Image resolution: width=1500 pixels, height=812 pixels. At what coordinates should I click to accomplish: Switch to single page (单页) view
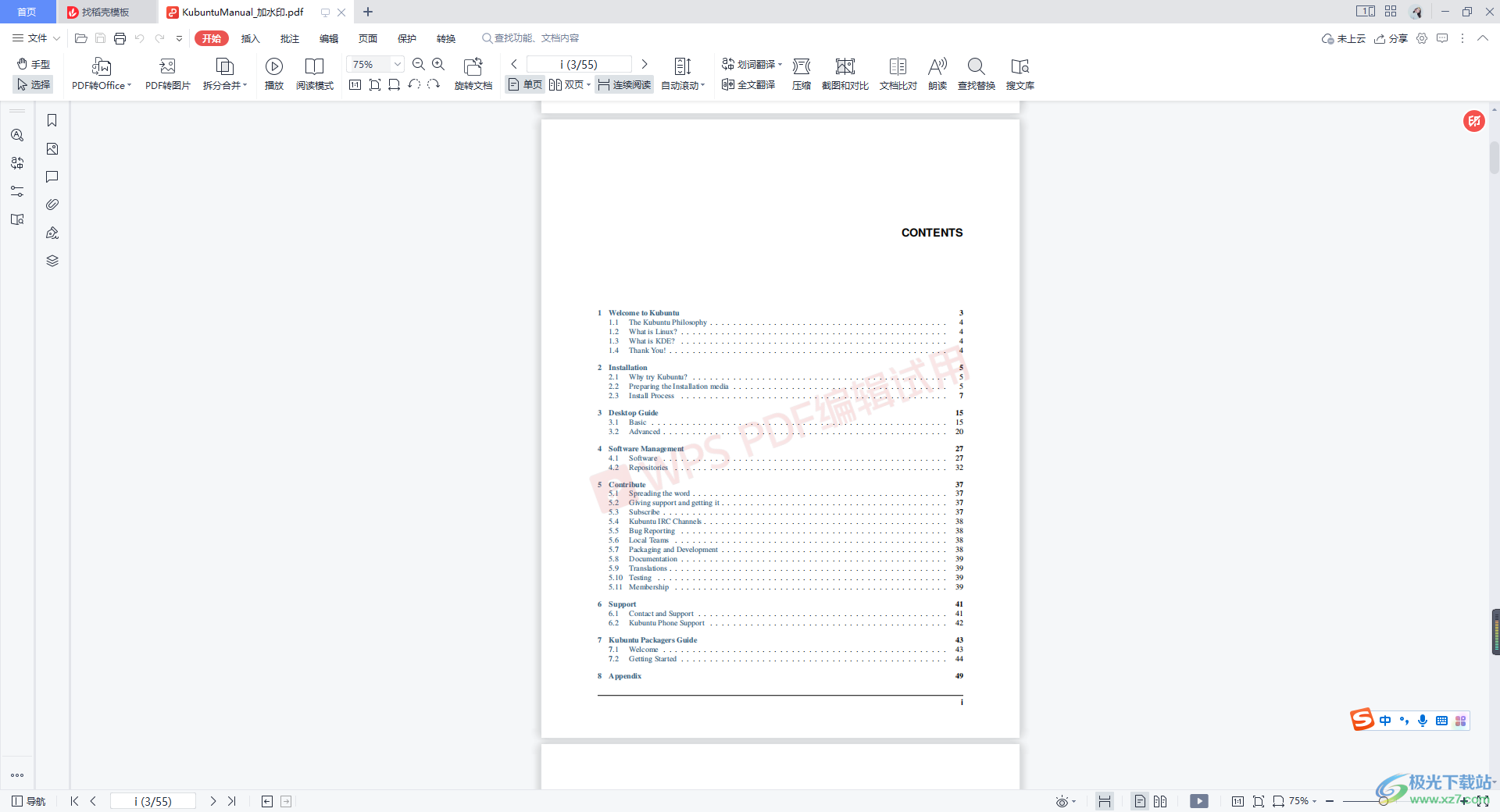coord(525,84)
